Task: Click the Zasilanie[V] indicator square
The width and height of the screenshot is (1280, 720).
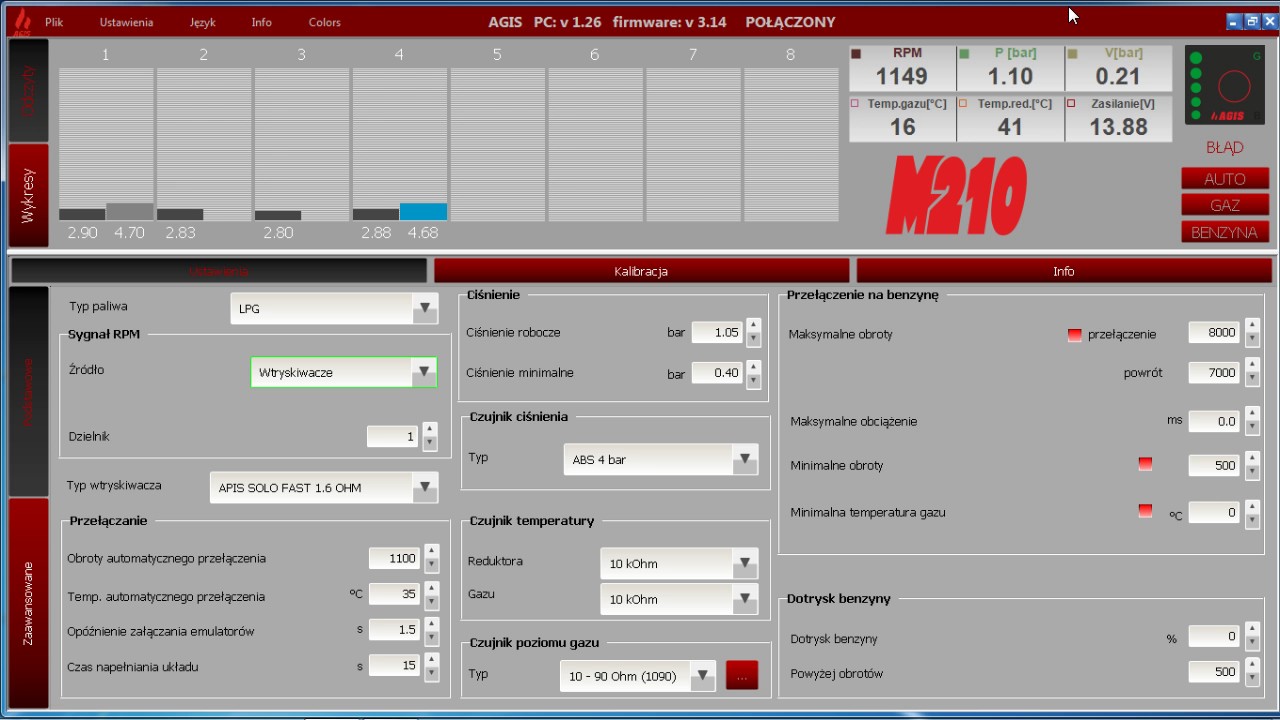Action: [1071, 104]
